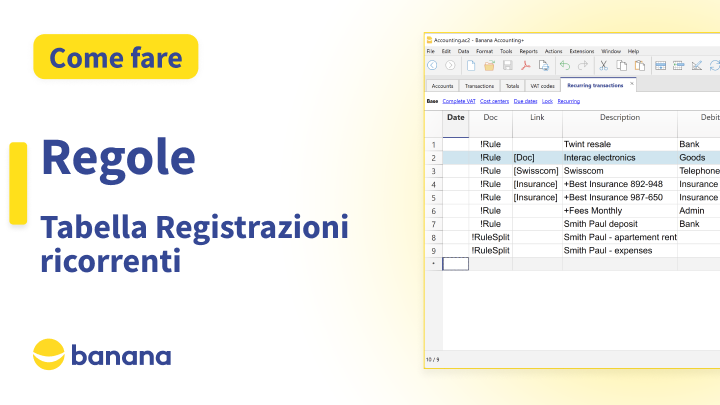Switch to the Accounts tab
Image resolution: width=720 pixels, height=405 pixels.
click(x=442, y=86)
